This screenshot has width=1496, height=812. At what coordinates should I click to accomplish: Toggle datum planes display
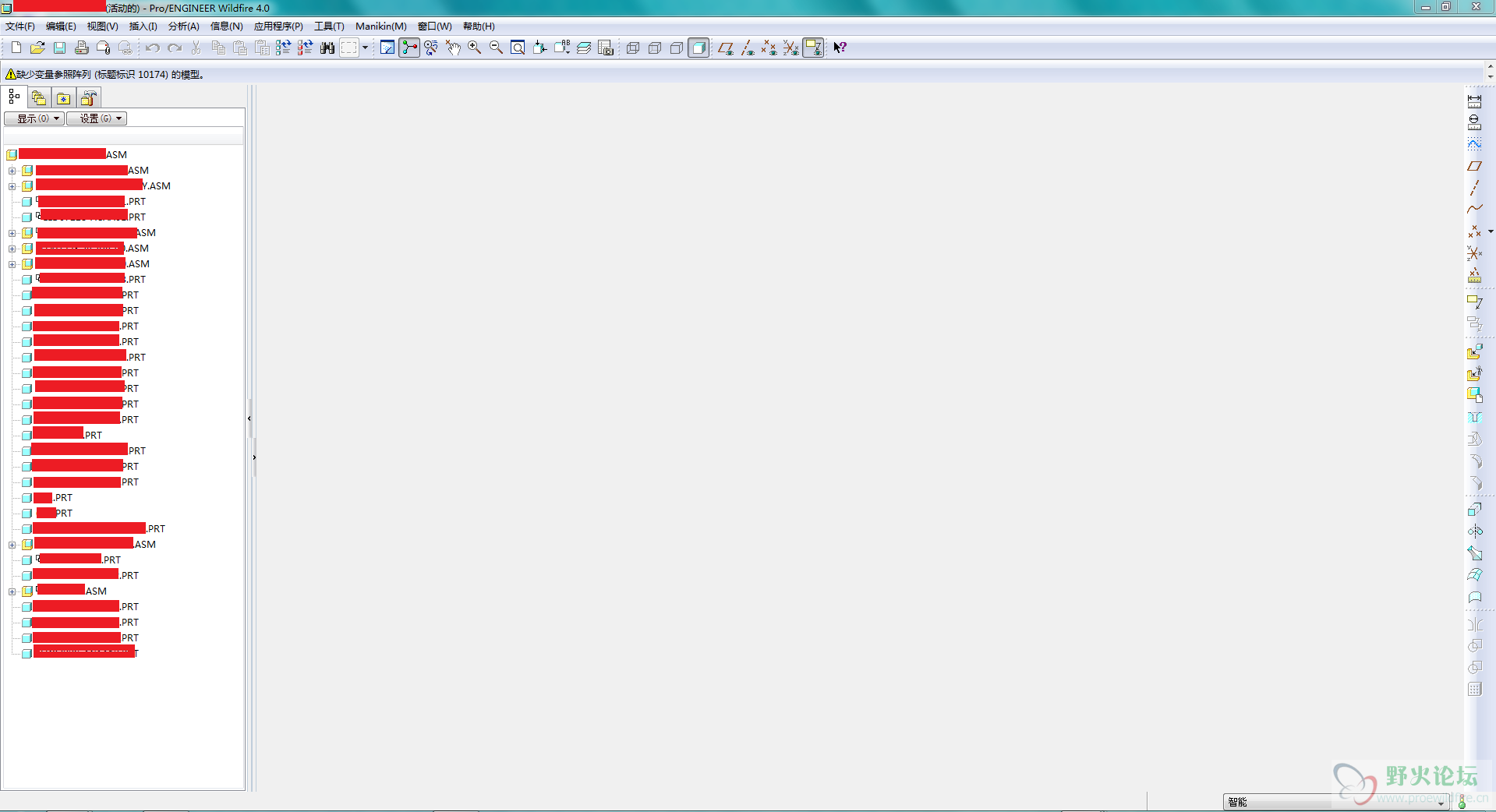(x=726, y=48)
